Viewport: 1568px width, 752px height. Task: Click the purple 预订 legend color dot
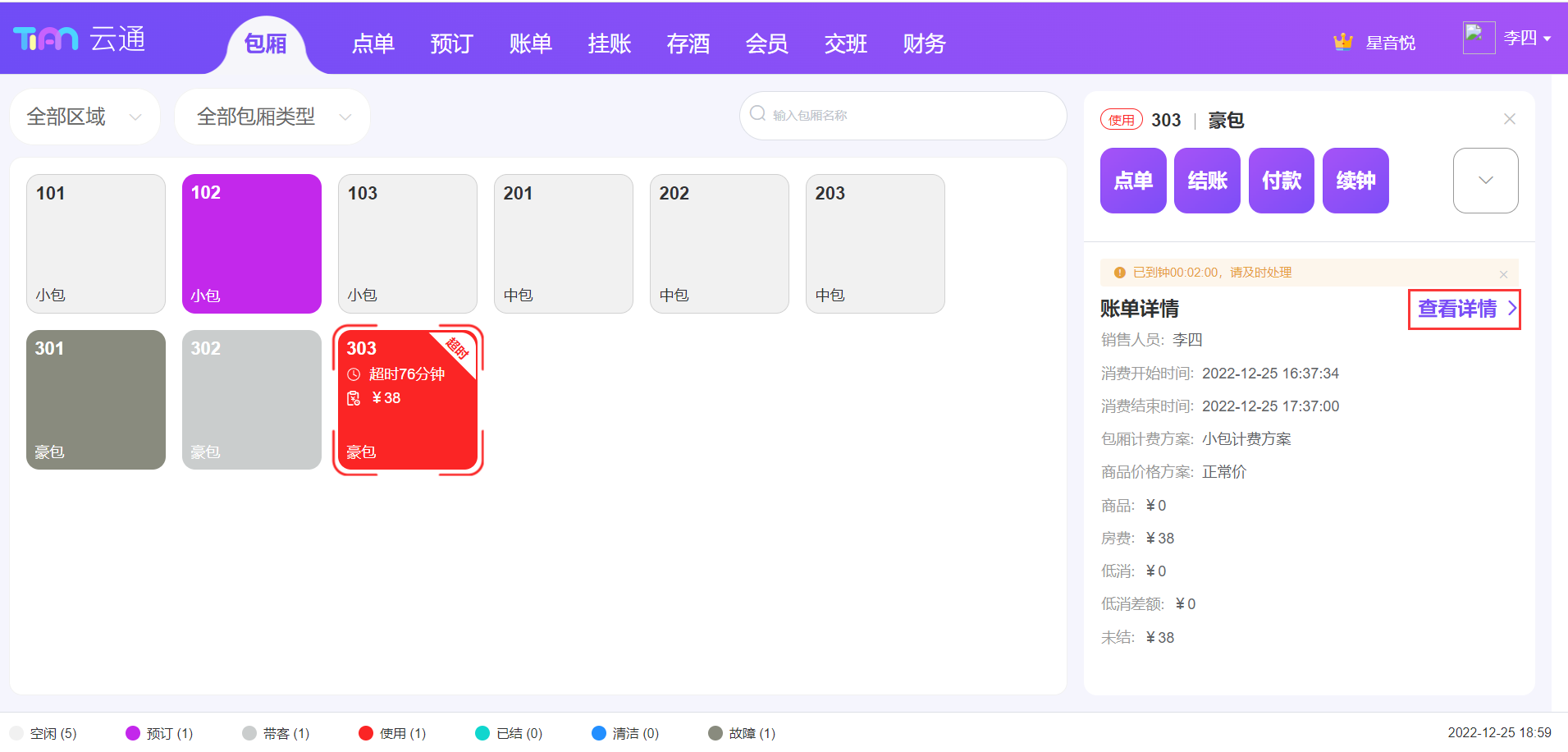point(133,733)
